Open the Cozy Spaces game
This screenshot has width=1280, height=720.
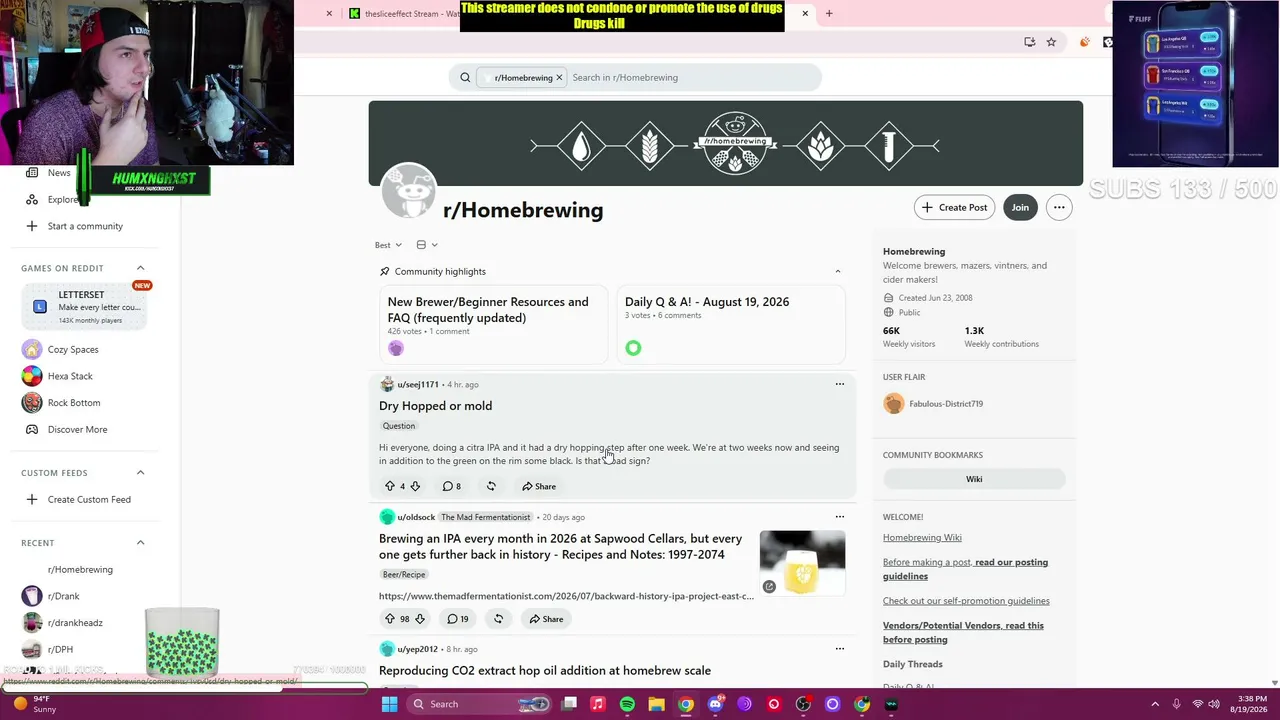(73, 350)
